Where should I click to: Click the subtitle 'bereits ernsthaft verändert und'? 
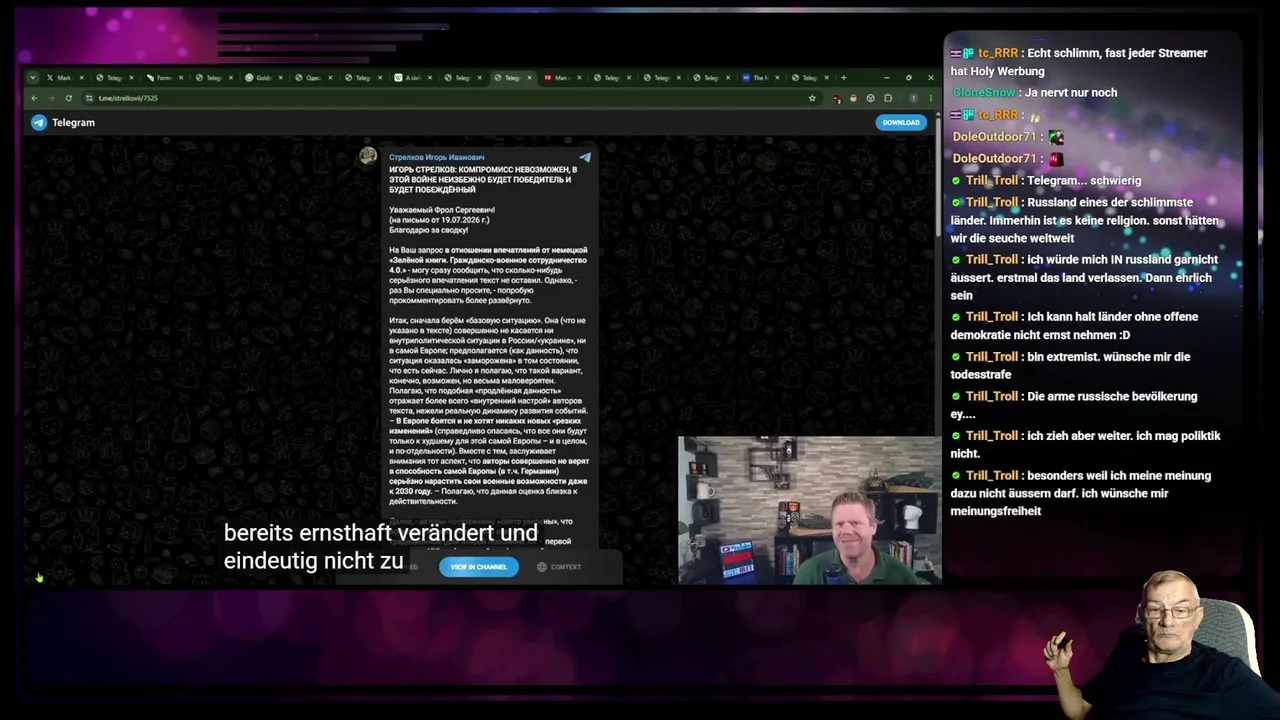(381, 533)
